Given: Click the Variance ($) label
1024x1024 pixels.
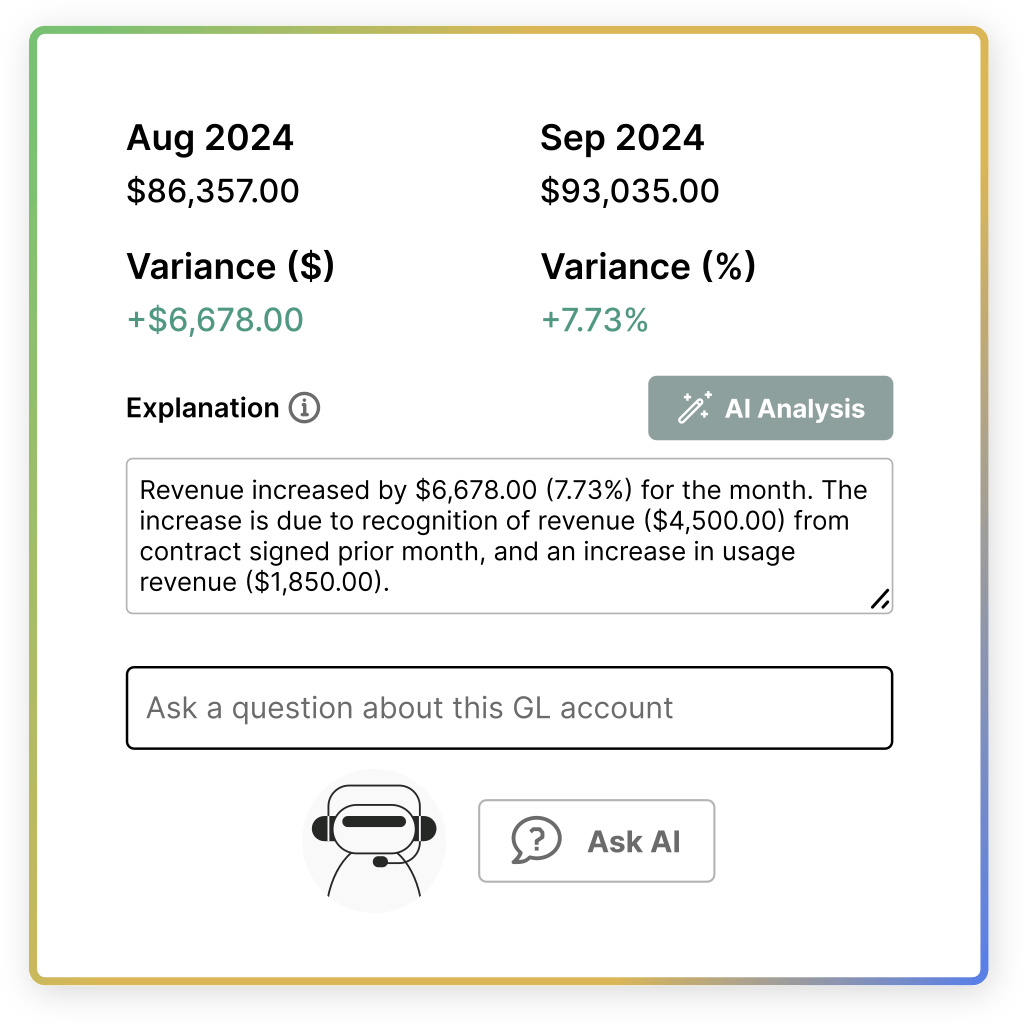Looking at the screenshot, I should (x=230, y=267).
